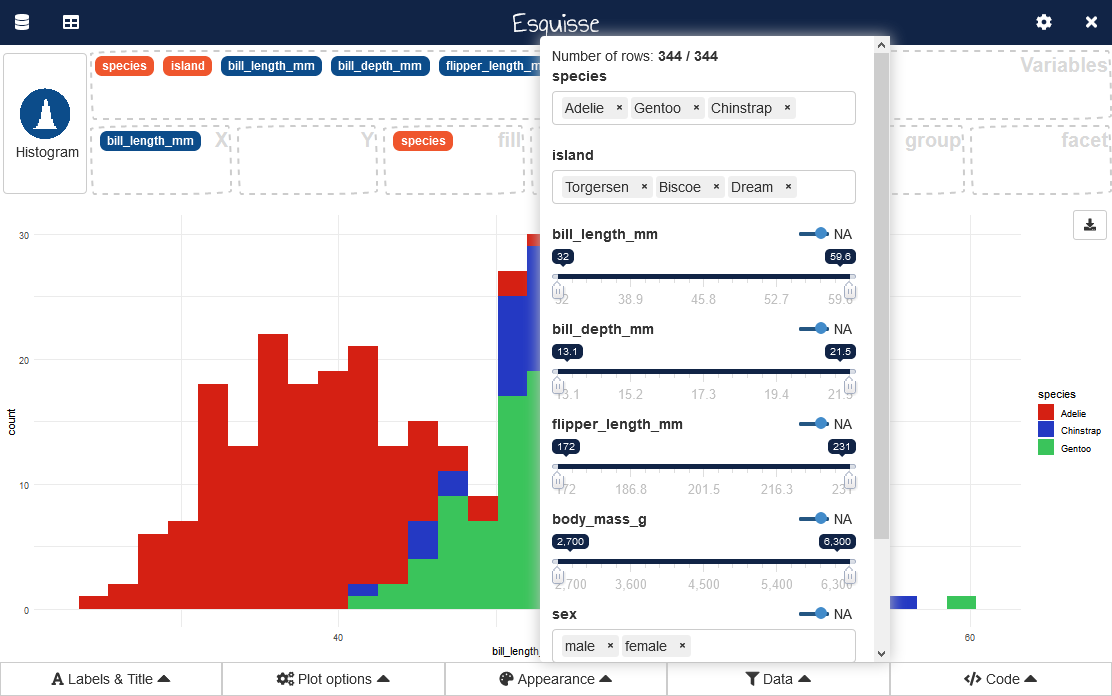Remove the female tag from sex filter
The height and width of the screenshot is (696, 1112).
(x=682, y=646)
